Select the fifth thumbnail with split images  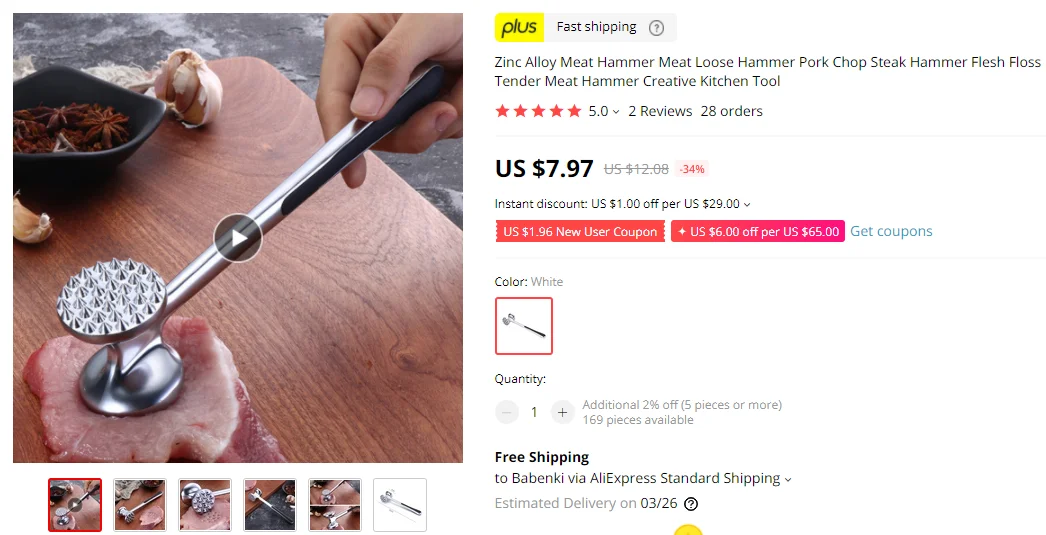[335, 505]
